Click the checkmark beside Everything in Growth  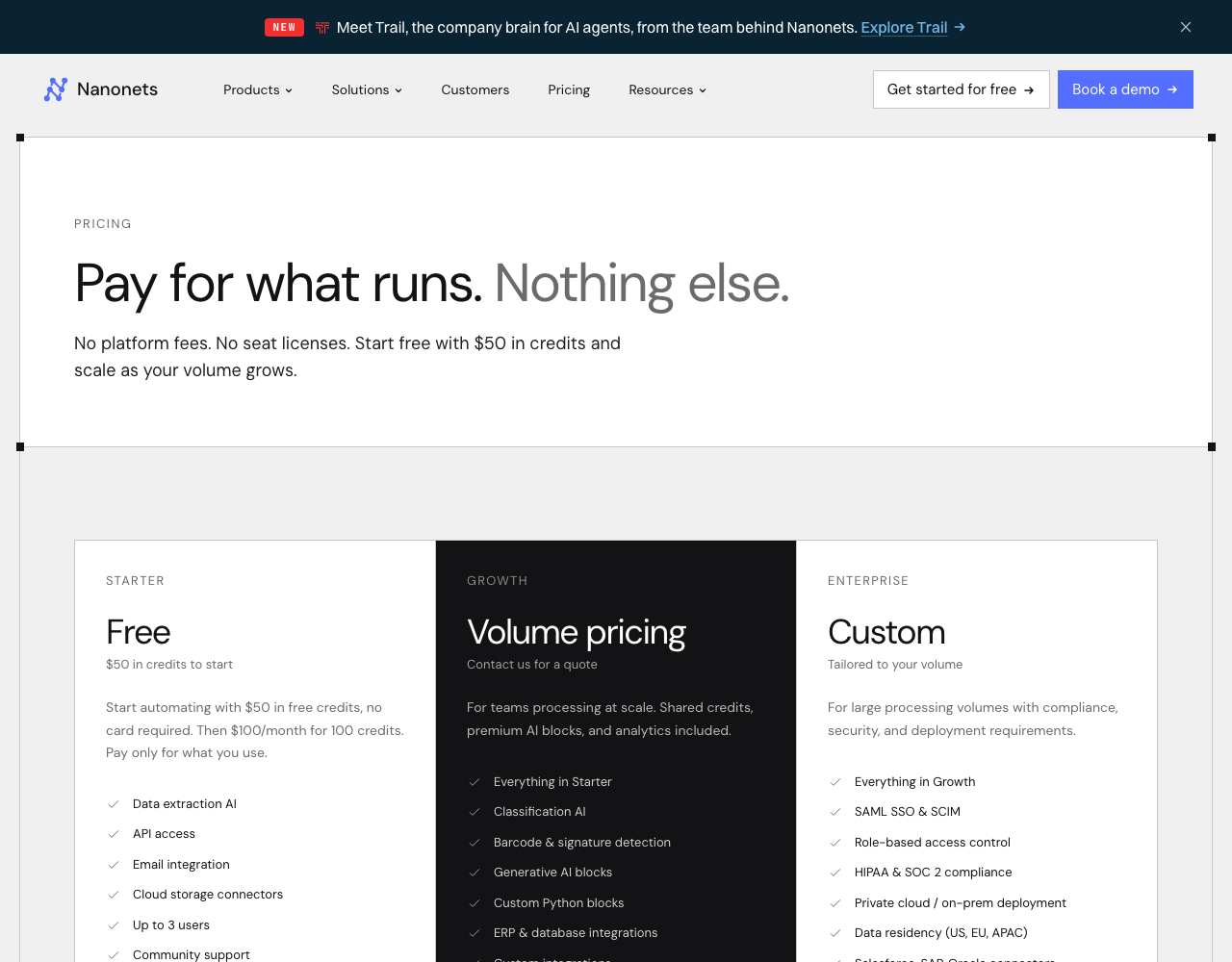coord(835,782)
